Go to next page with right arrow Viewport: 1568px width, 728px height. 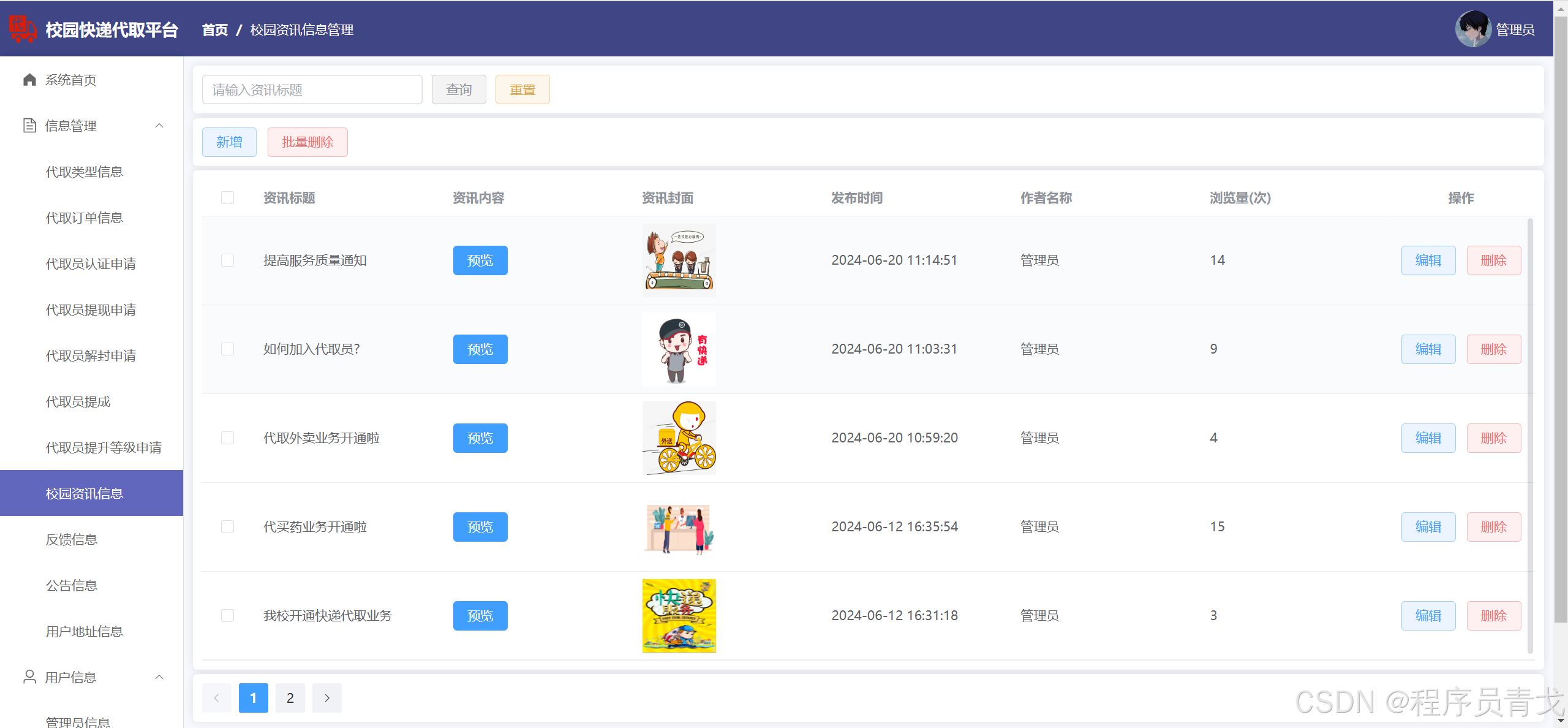pos(327,697)
